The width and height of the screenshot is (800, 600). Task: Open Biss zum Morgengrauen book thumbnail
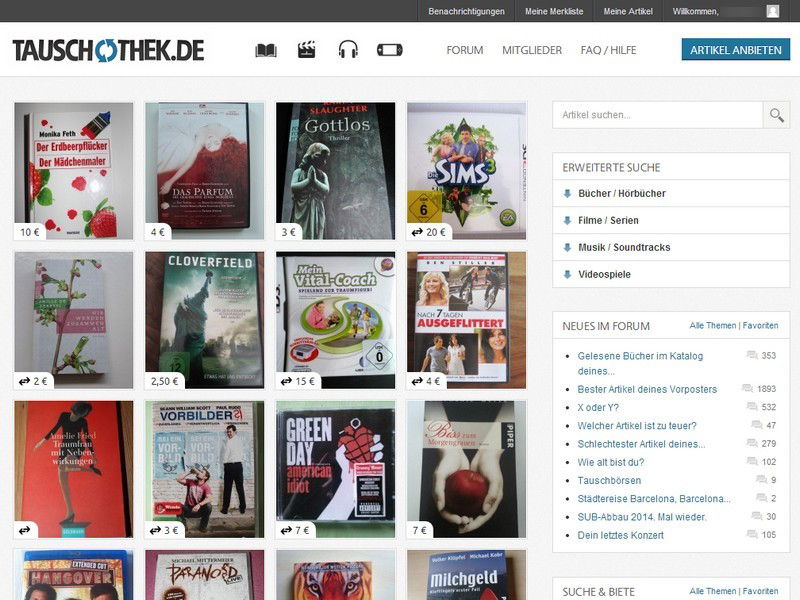click(x=466, y=469)
